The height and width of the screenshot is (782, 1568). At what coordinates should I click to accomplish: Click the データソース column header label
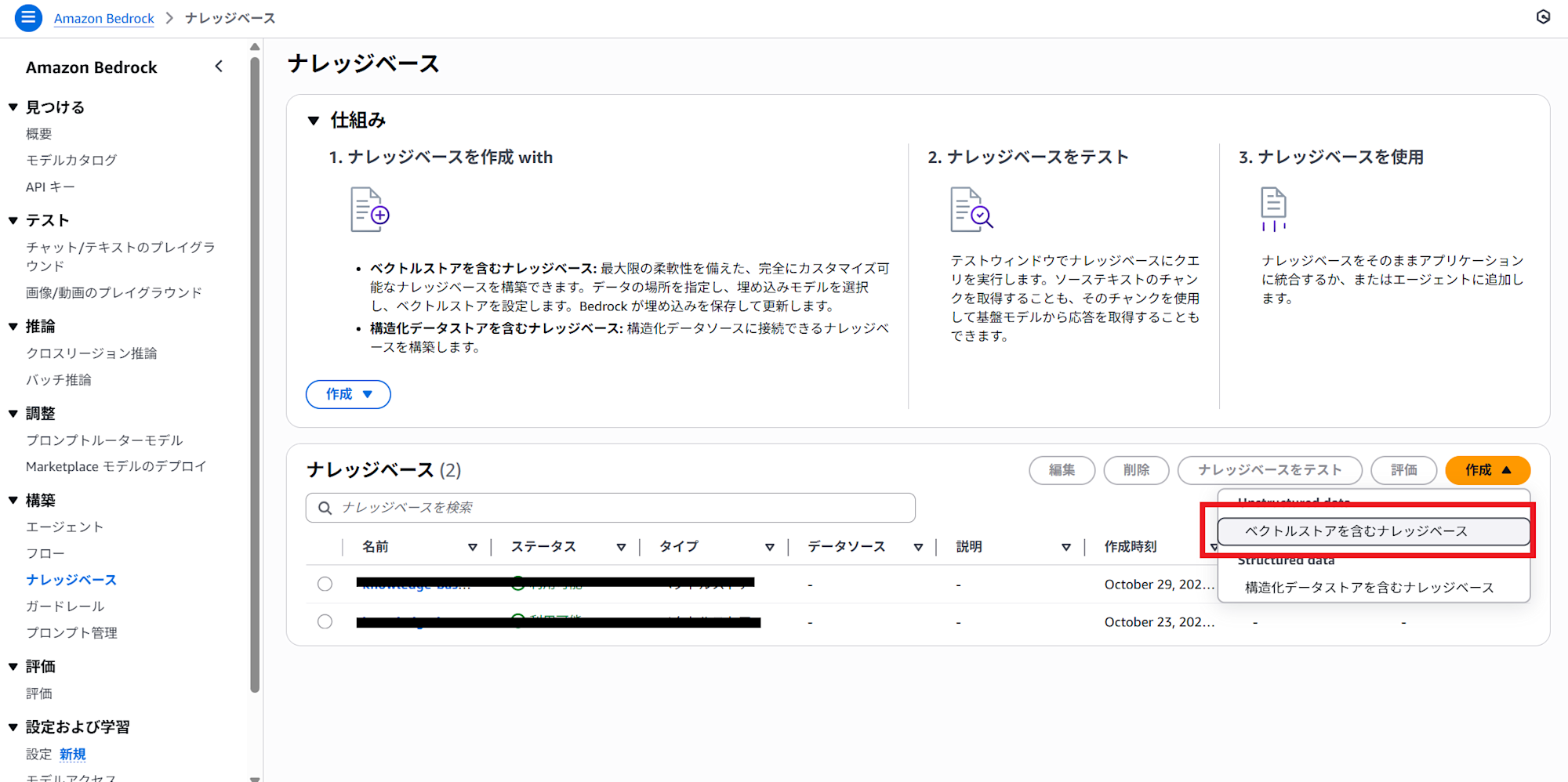(847, 547)
